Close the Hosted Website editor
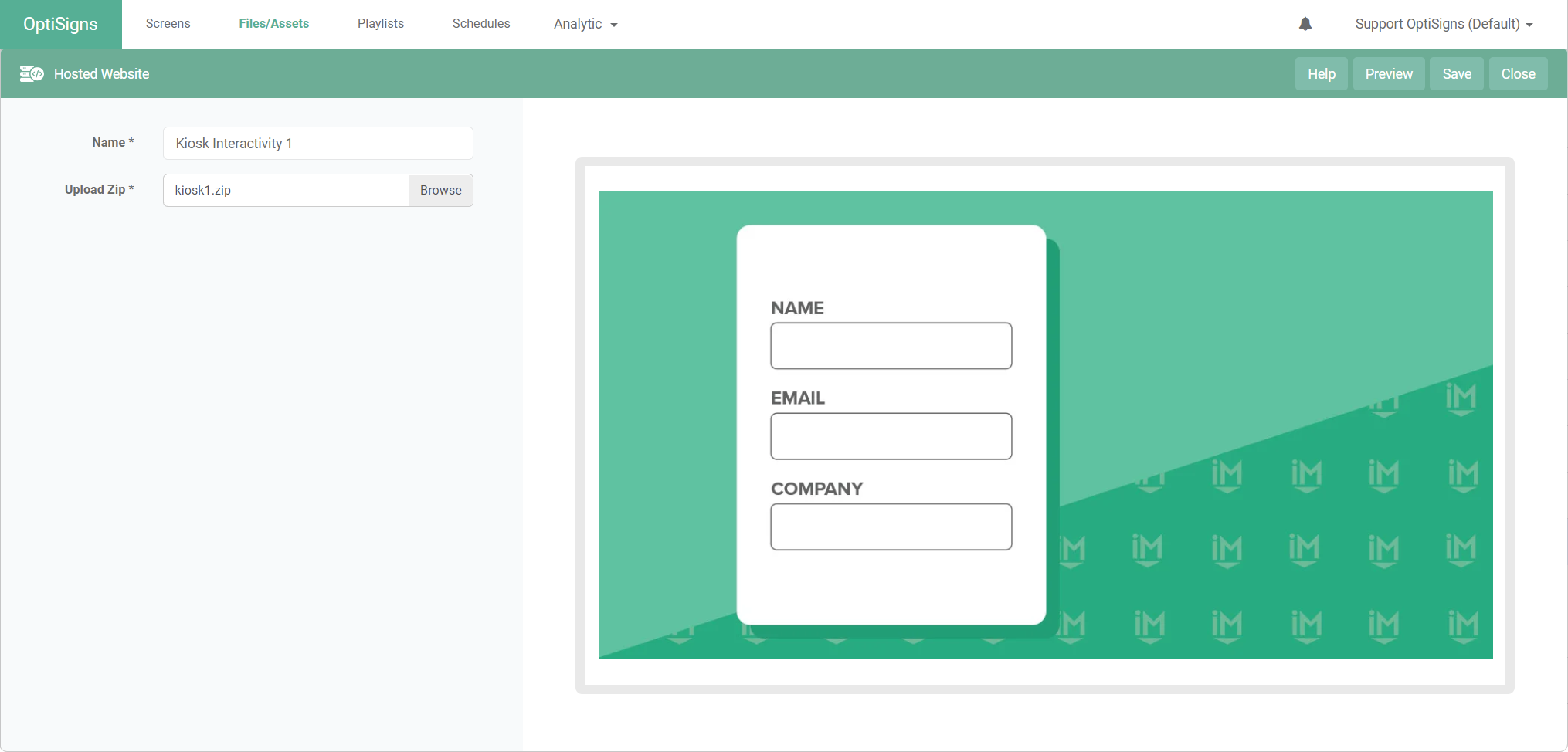Screen dimensions: 1568x752 pos(1518,74)
